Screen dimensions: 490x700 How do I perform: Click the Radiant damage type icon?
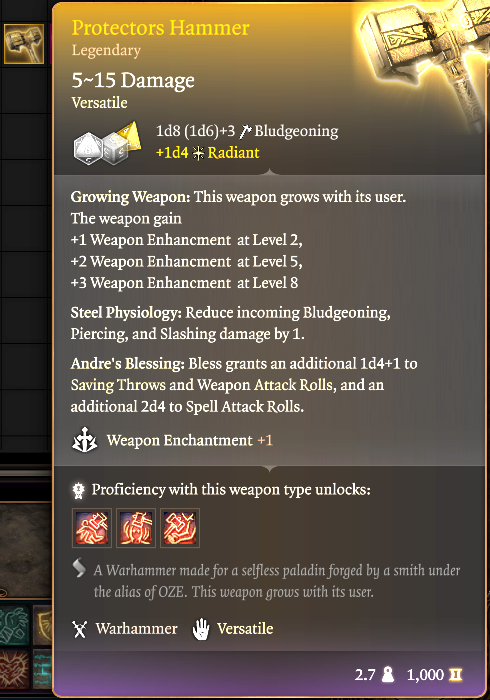[198, 153]
